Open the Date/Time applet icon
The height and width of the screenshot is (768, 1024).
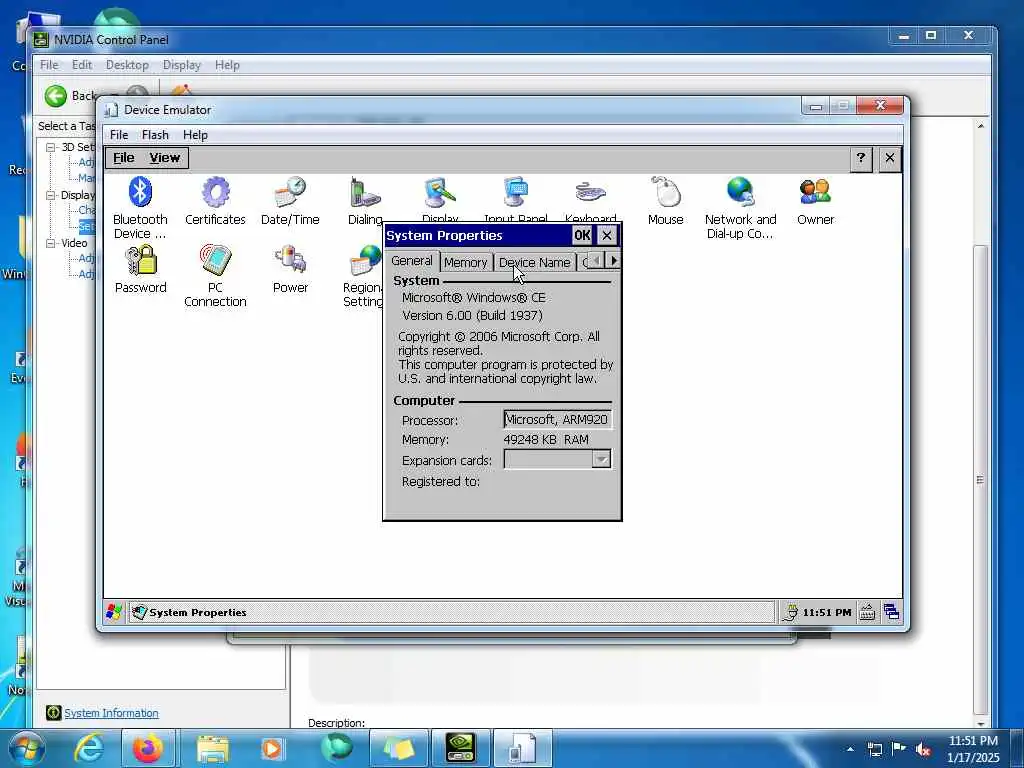pyautogui.click(x=290, y=192)
